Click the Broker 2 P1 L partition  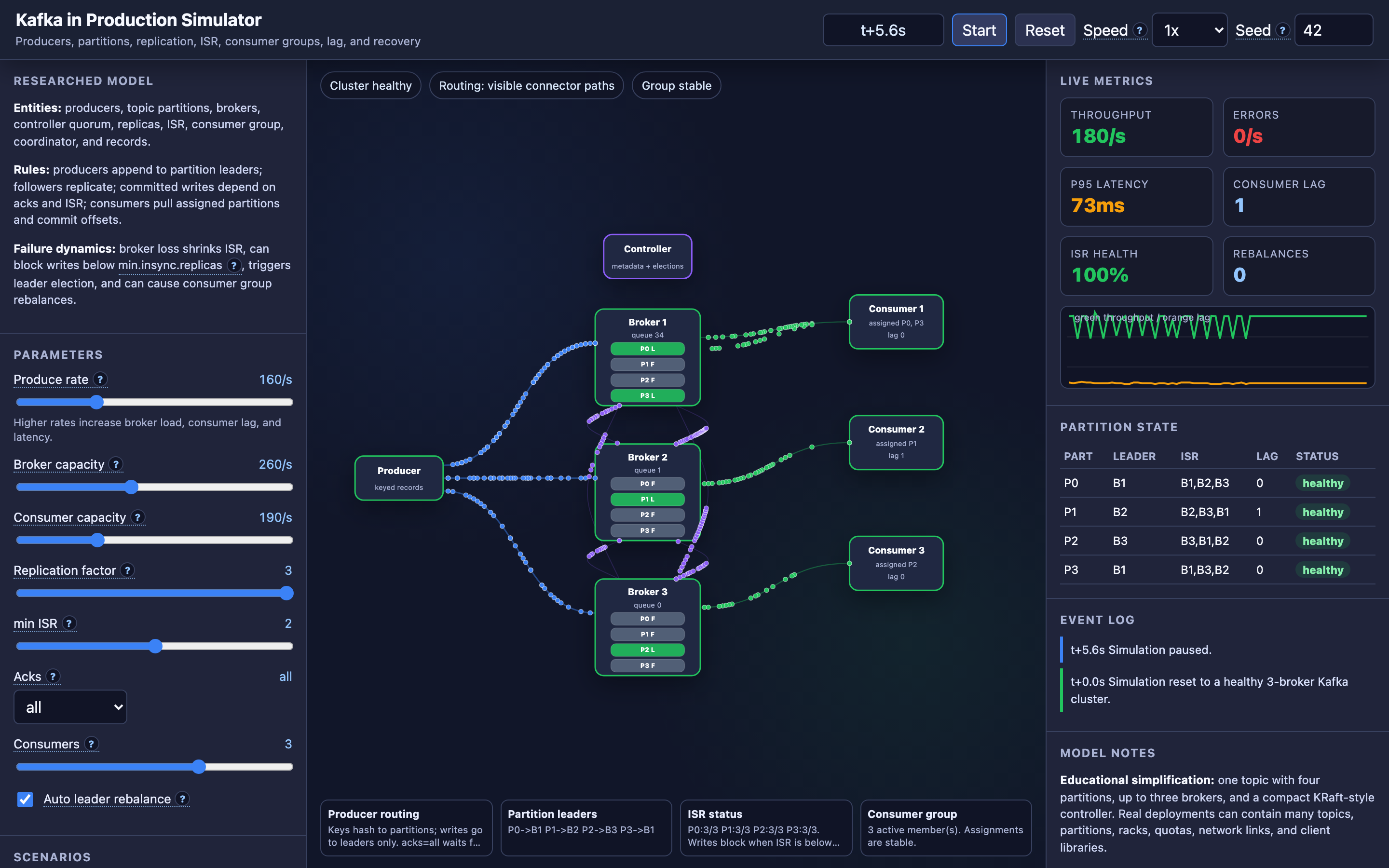click(x=647, y=499)
